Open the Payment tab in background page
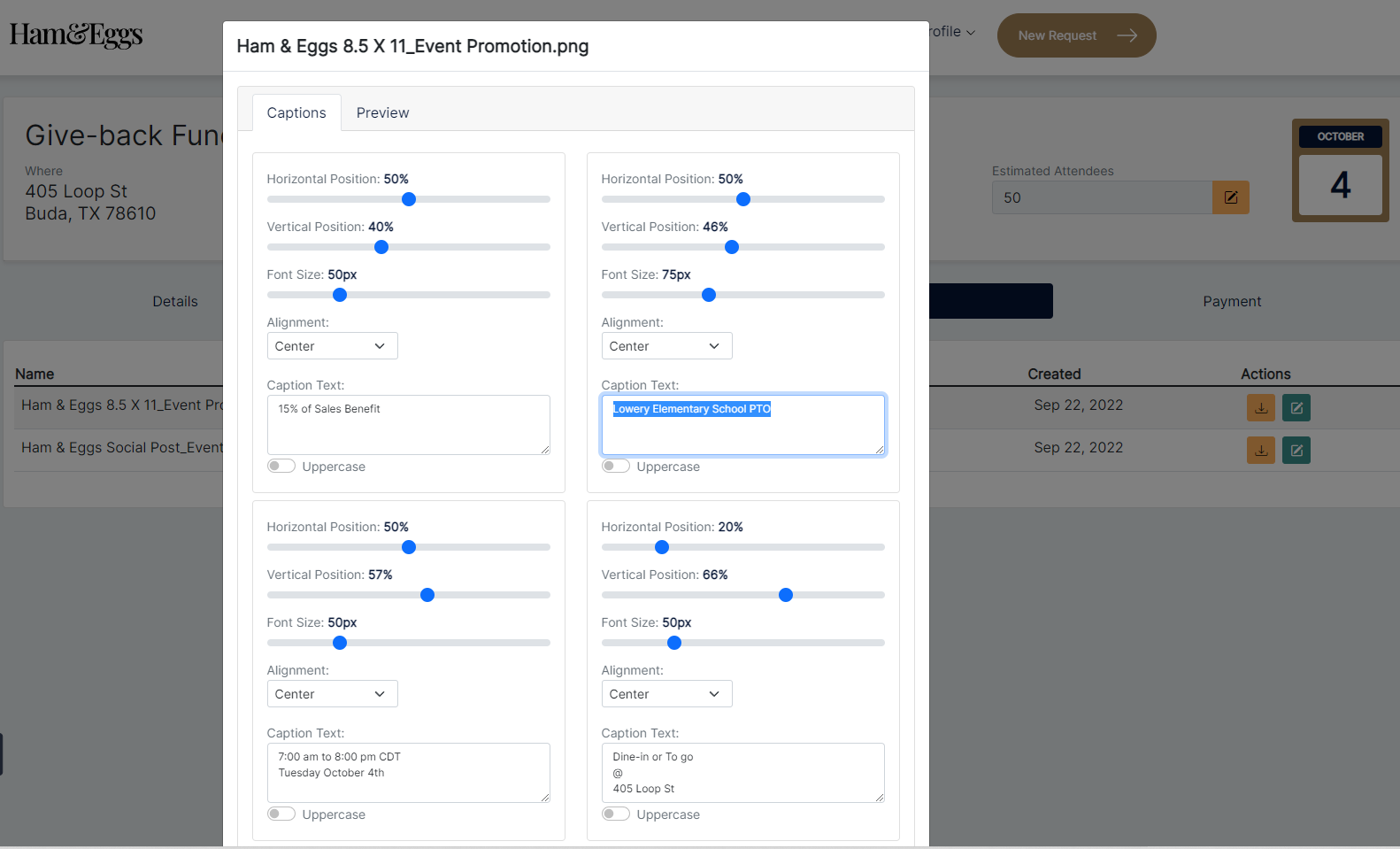Screen dimensions: 1400x849 (x=1232, y=301)
